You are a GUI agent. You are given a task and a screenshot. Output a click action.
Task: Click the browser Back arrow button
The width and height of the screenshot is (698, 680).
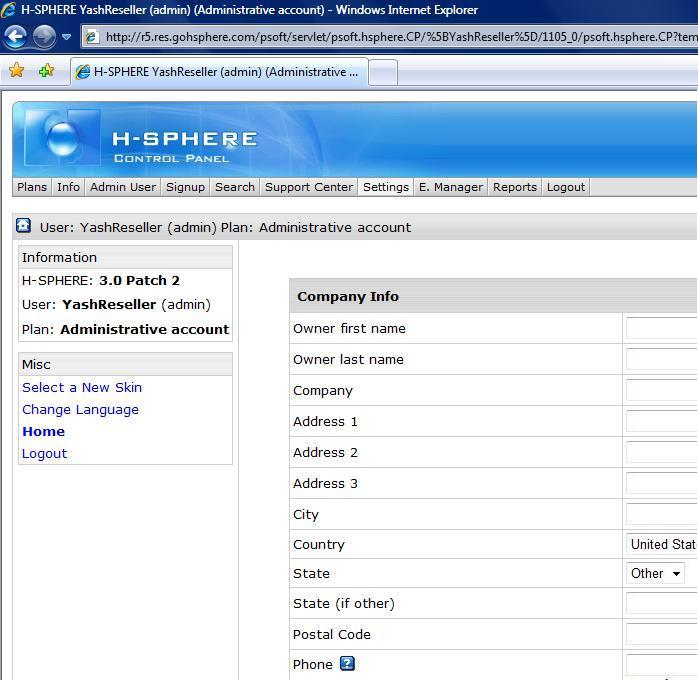point(16,37)
